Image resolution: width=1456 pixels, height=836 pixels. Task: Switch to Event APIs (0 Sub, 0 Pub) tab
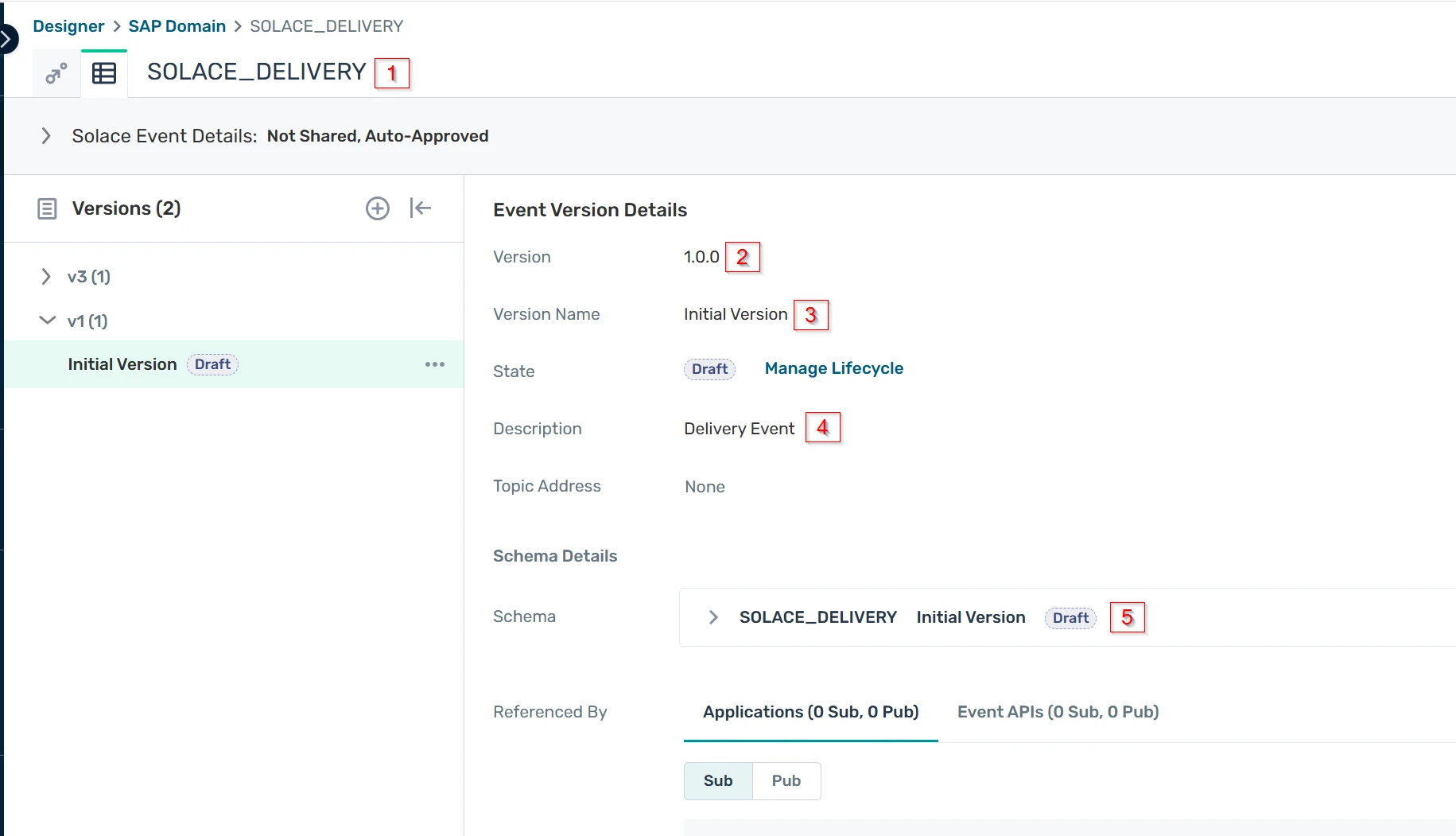(1058, 712)
